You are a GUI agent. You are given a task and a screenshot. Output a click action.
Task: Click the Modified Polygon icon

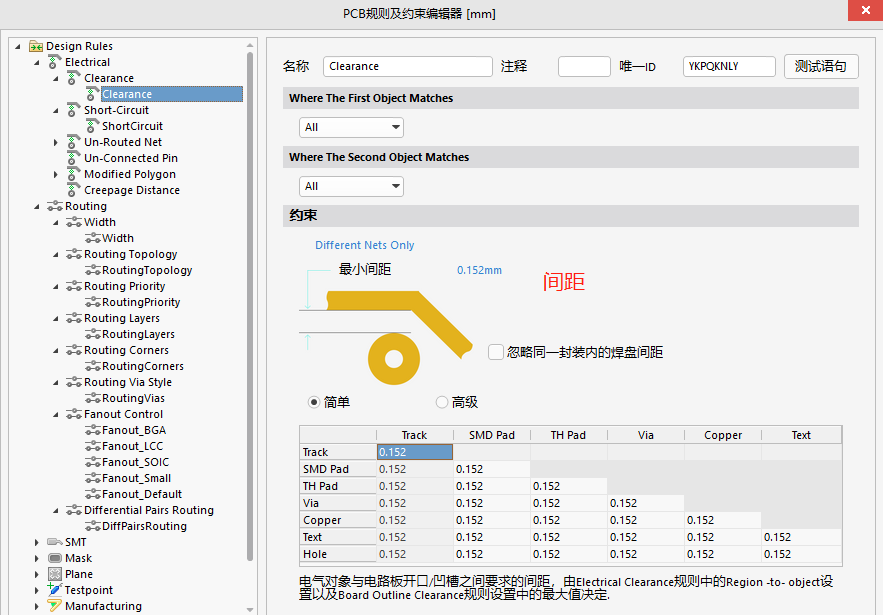[72, 175]
